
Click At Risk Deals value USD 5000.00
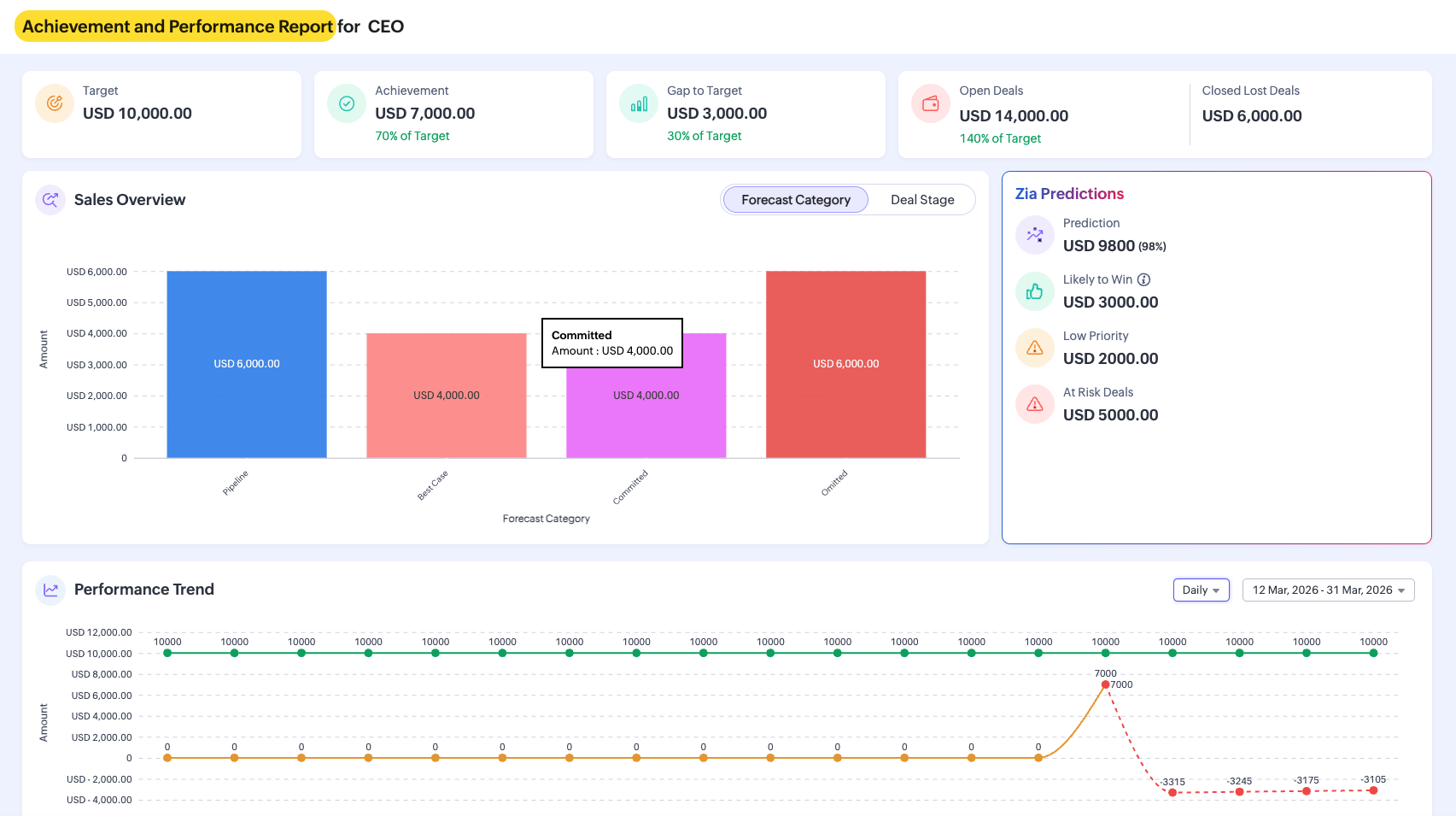point(1111,415)
